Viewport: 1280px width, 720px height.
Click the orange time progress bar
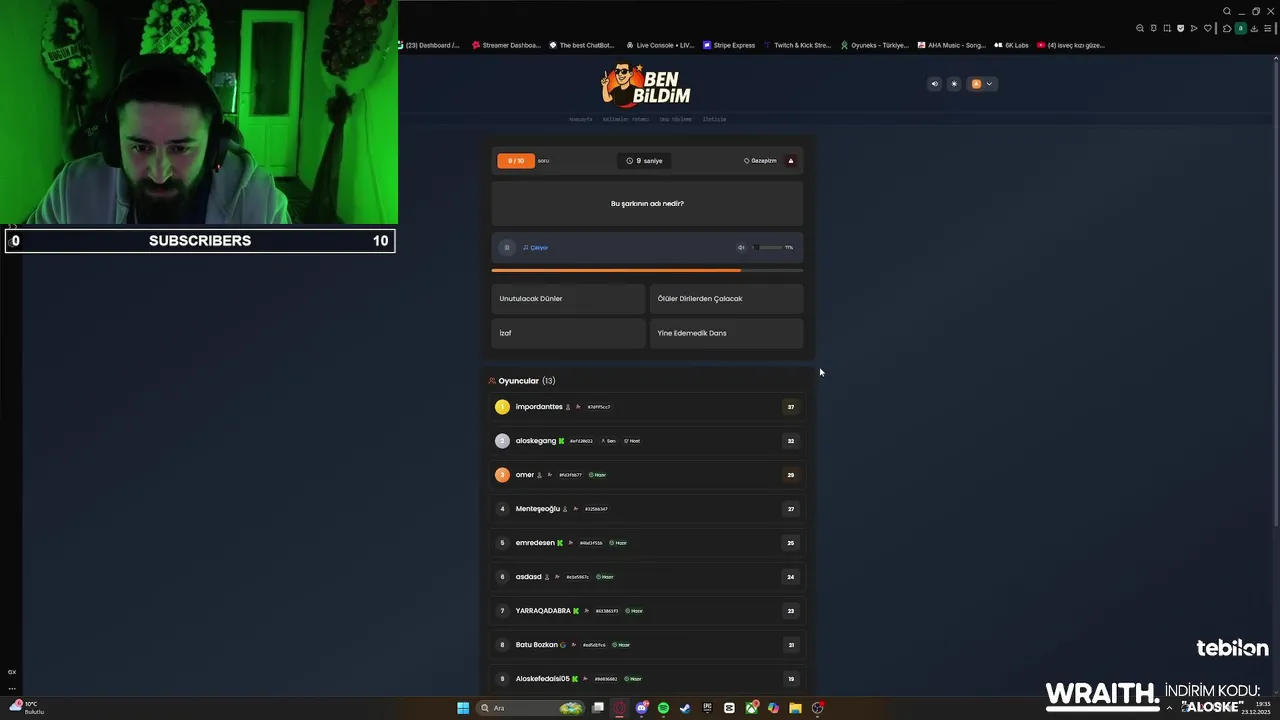pos(647,270)
